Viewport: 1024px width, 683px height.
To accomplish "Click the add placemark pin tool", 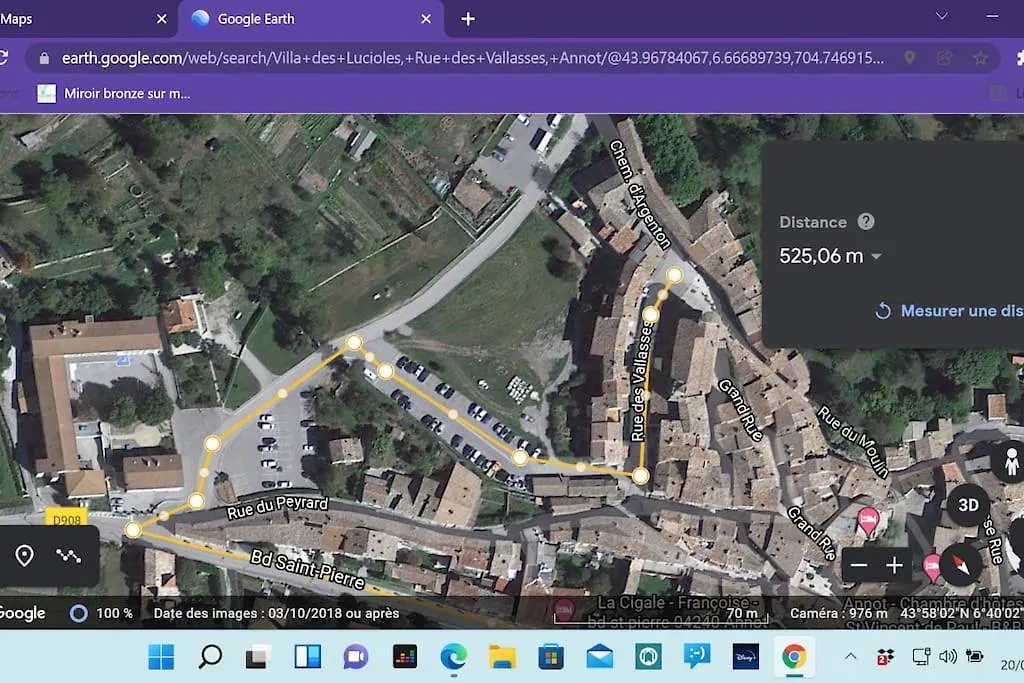I will [x=25, y=555].
